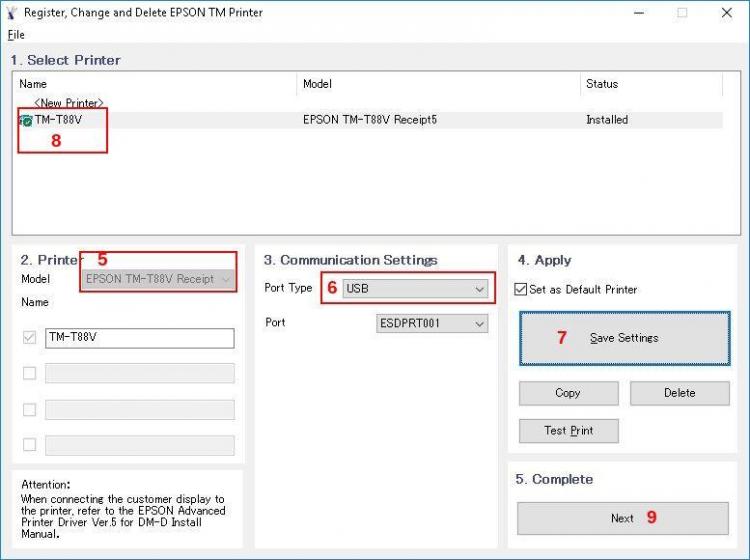Screen dimensions: 750x560
Task: Toggle Set as Default Printer checkbox
Action: [520, 290]
